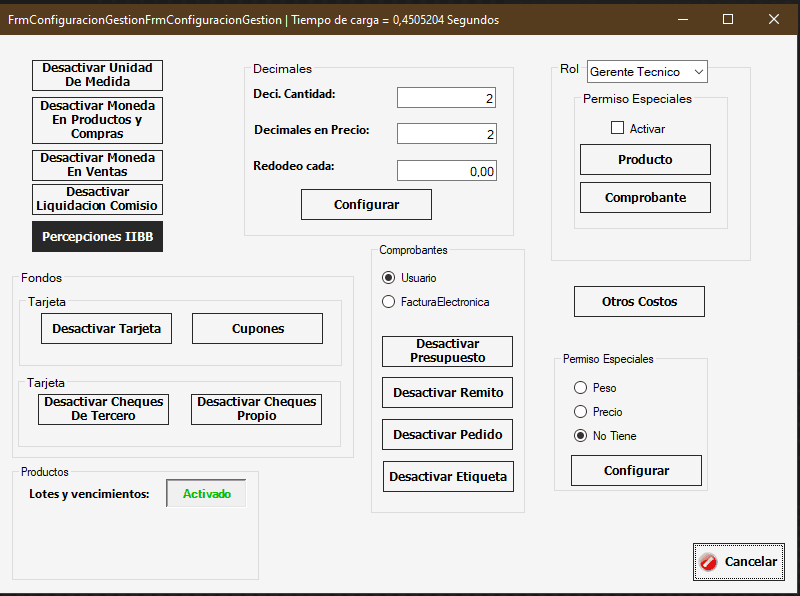
Task: Click the Desactivar Remito button
Action: 447,393
